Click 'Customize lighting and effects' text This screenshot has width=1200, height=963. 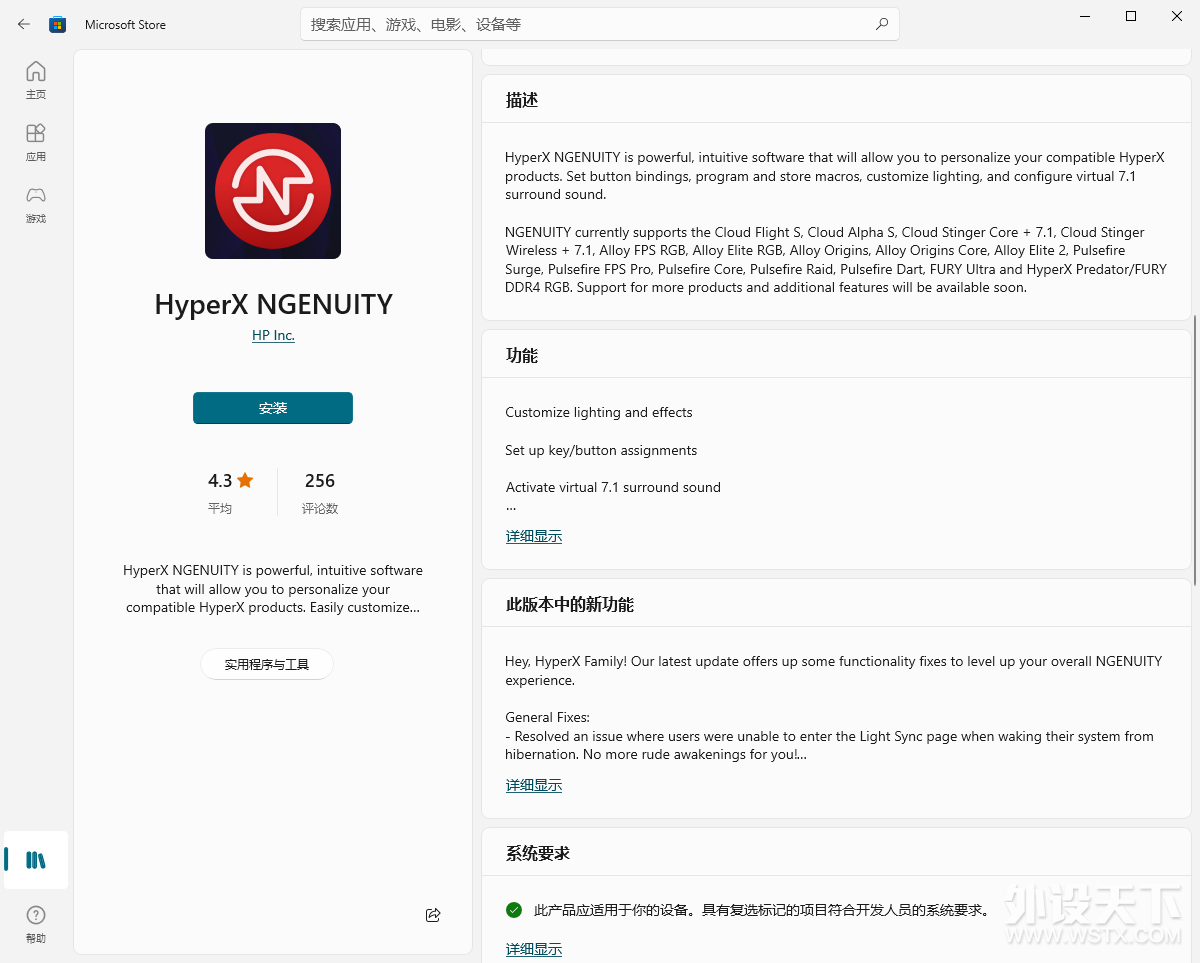pos(599,412)
